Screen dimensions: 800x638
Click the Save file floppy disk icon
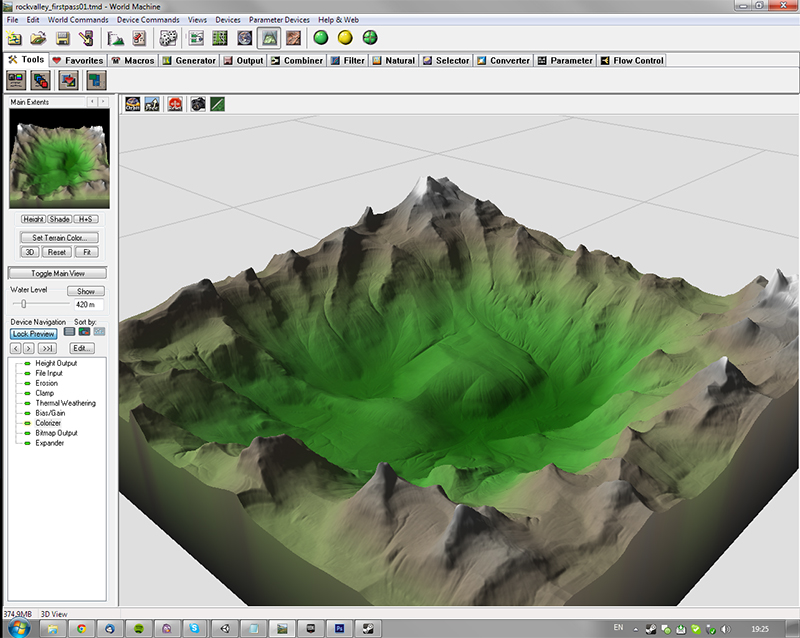(x=62, y=39)
